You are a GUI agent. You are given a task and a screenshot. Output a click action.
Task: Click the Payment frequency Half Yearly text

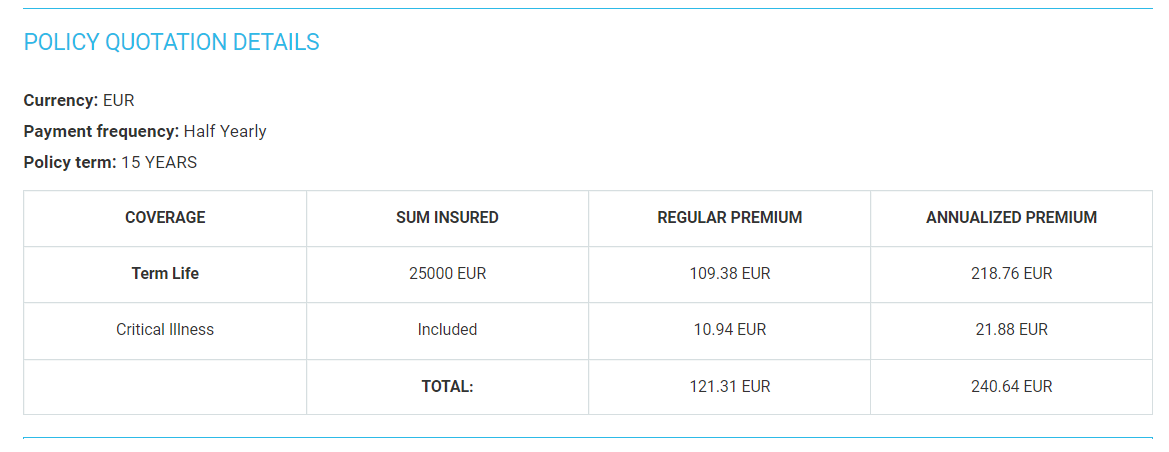145,131
